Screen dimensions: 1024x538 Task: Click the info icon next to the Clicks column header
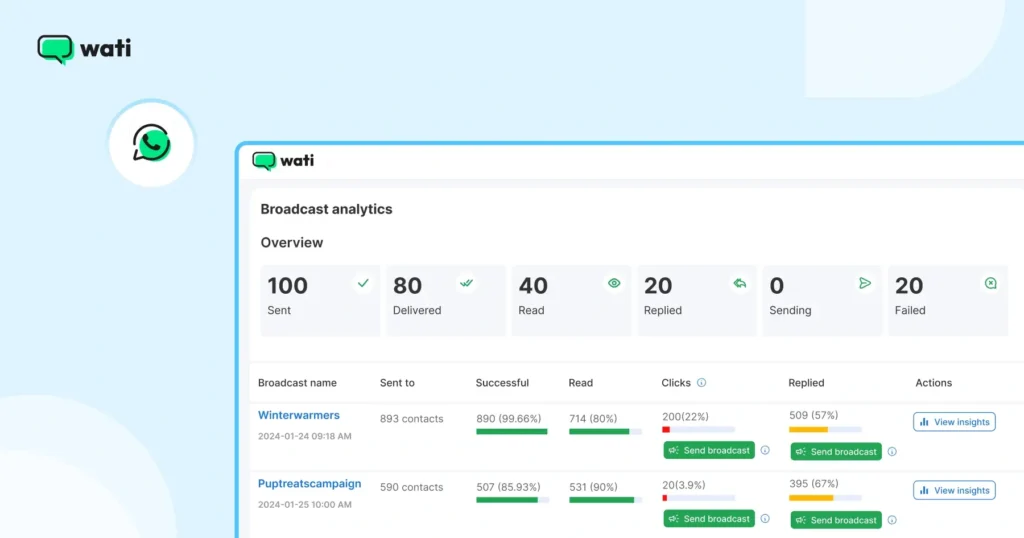(x=701, y=383)
